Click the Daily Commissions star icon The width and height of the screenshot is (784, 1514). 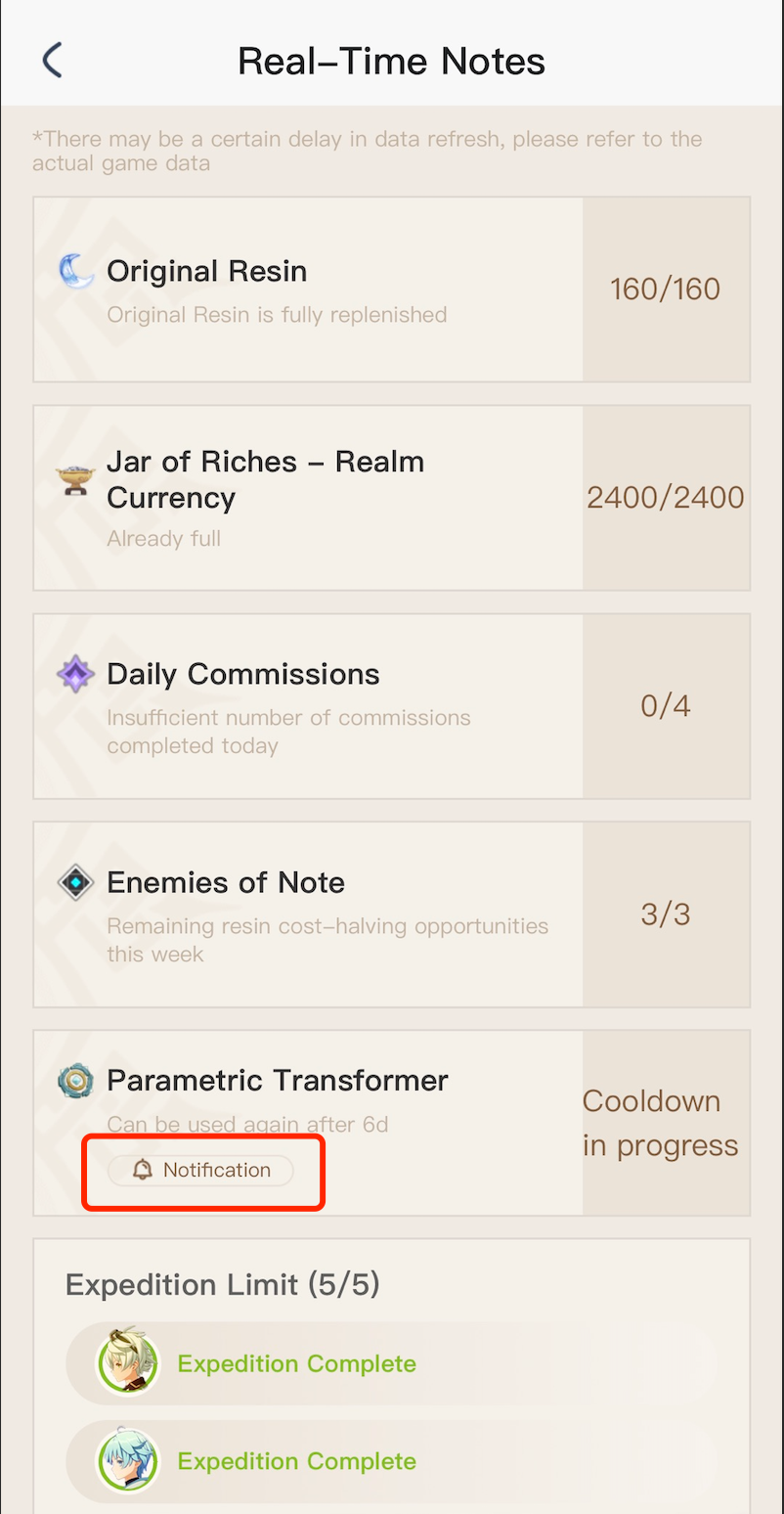click(x=75, y=675)
